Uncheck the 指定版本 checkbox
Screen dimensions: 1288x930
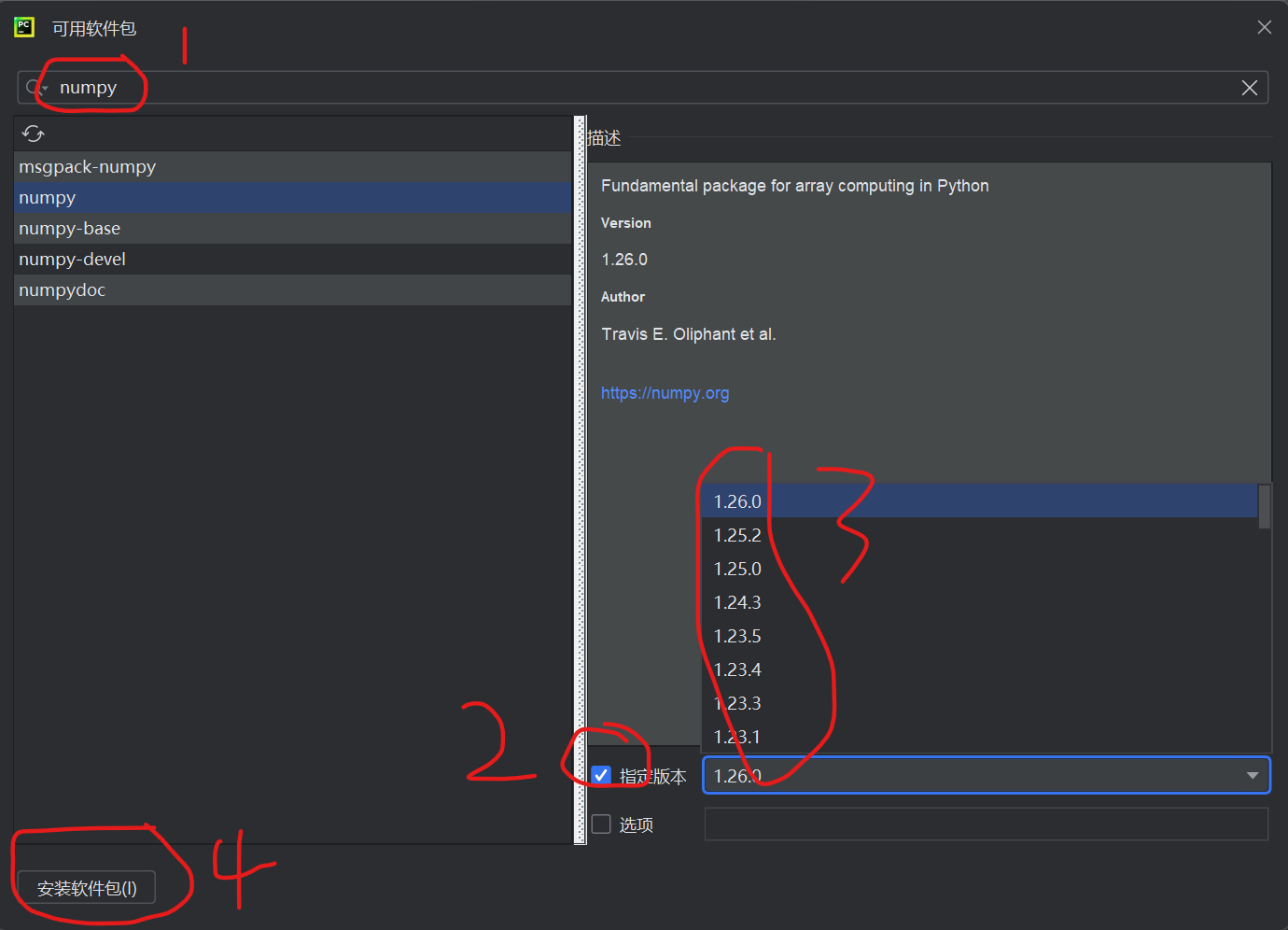[x=601, y=775]
